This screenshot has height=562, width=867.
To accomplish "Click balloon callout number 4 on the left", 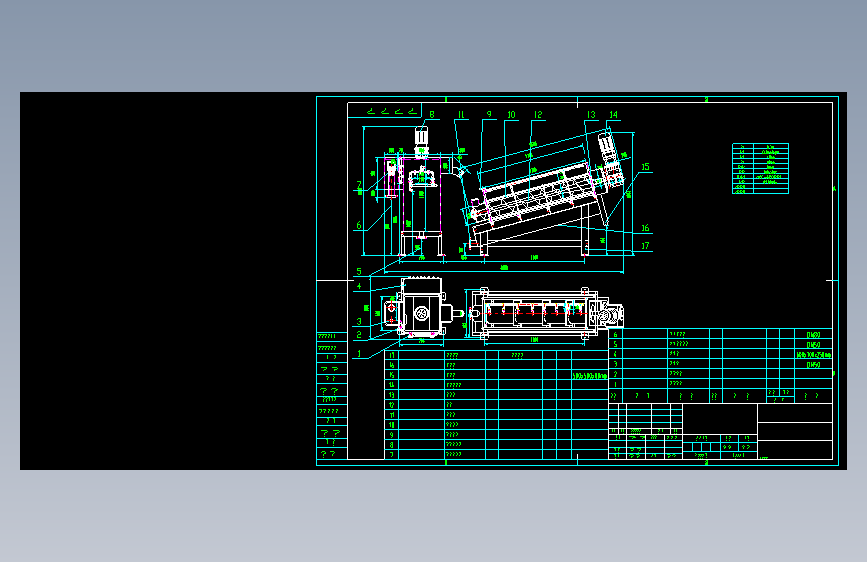I will point(359,286).
